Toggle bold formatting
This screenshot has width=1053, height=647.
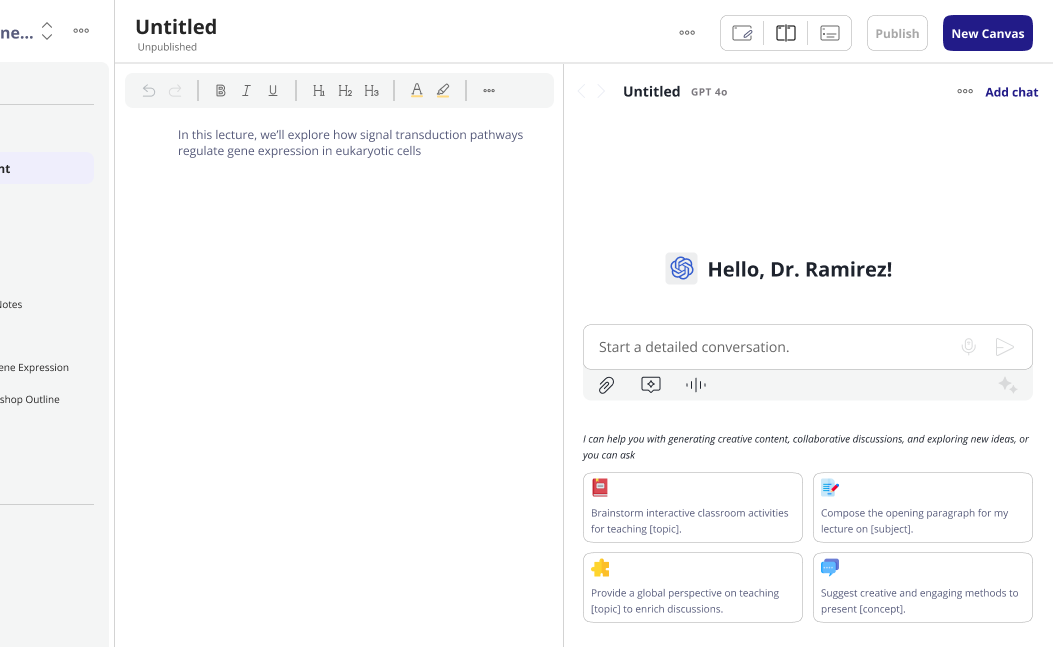(220, 91)
